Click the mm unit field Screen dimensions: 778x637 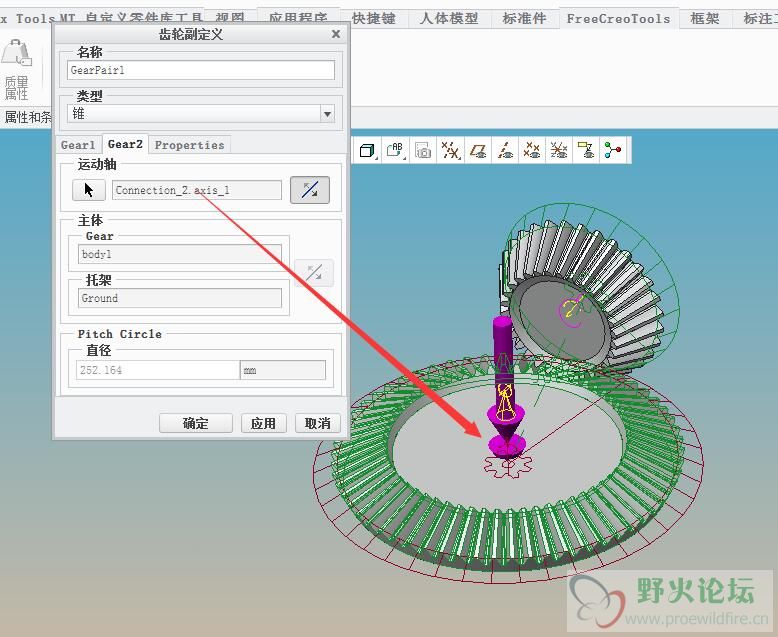(x=282, y=370)
